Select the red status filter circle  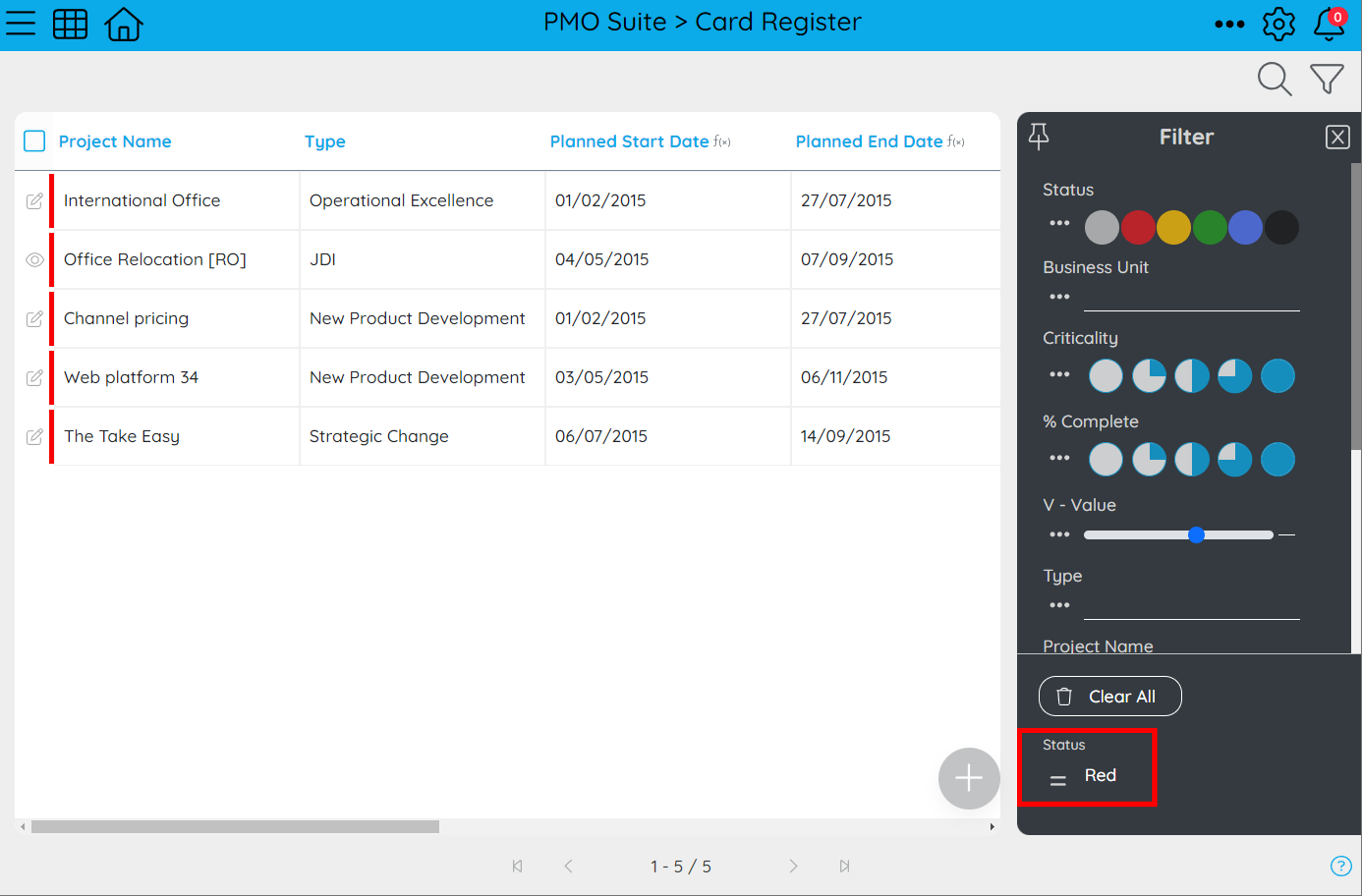(1138, 227)
